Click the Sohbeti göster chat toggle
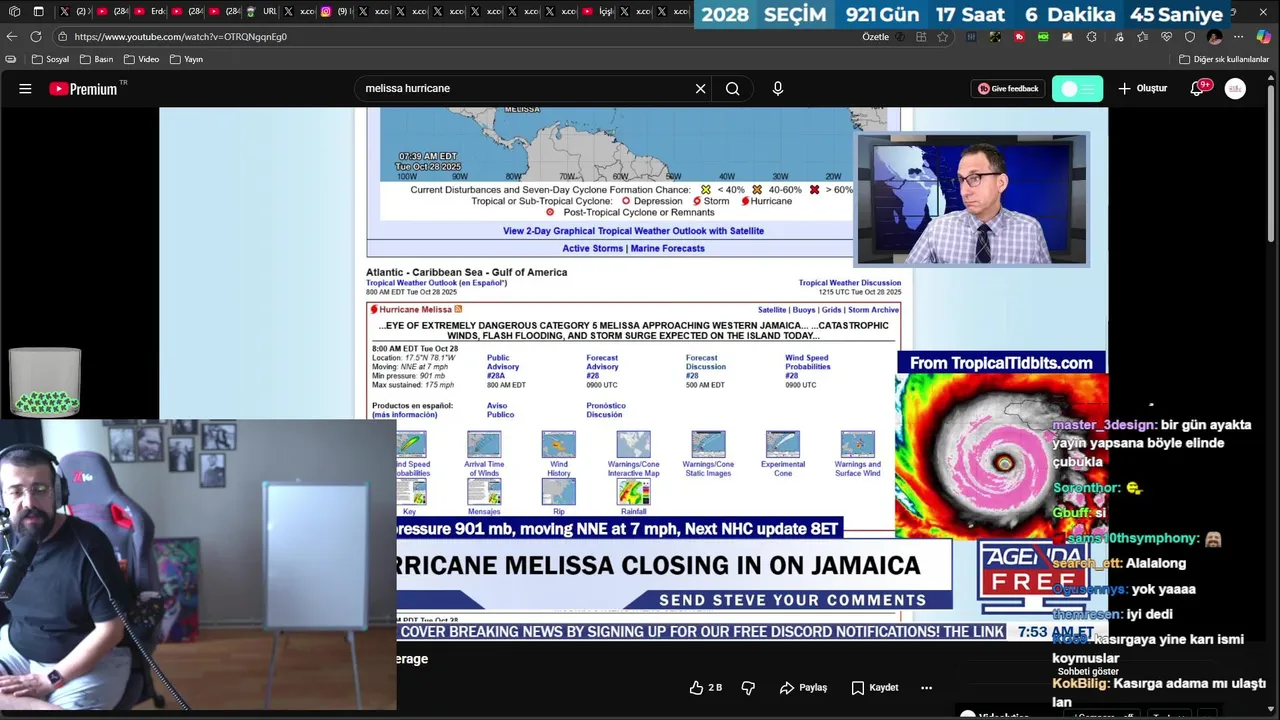Image resolution: width=1280 pixels, height=720 pixels. [1088, 671]
